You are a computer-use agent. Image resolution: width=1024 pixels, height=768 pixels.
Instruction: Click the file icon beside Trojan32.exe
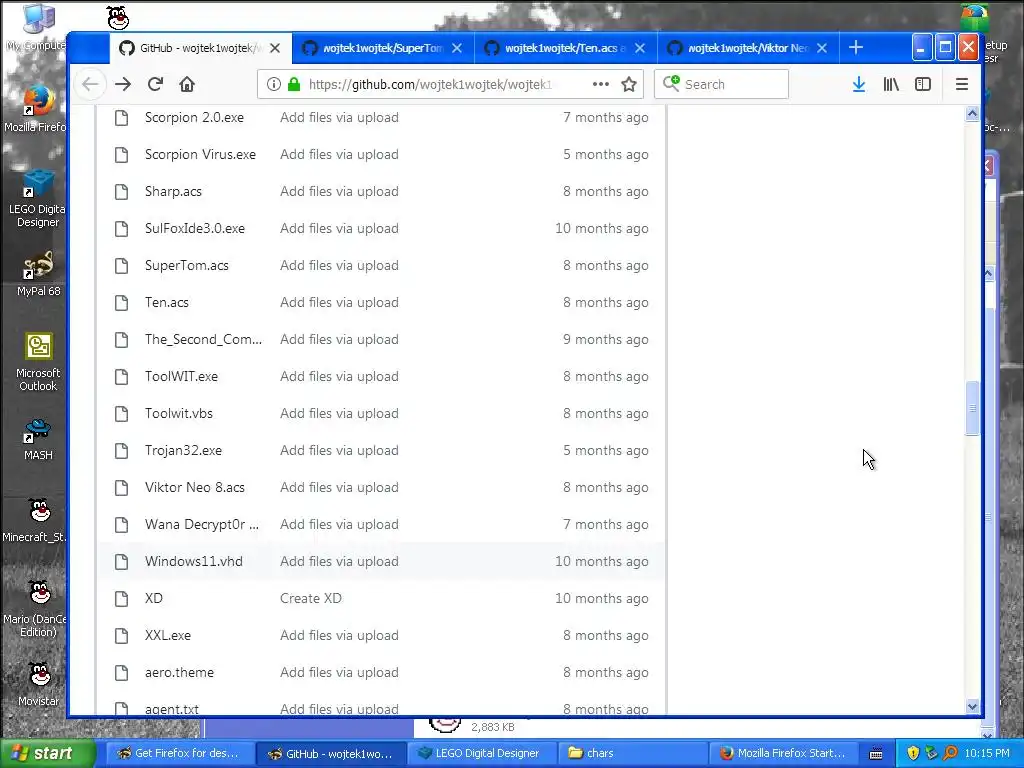[x=121, y=451]
